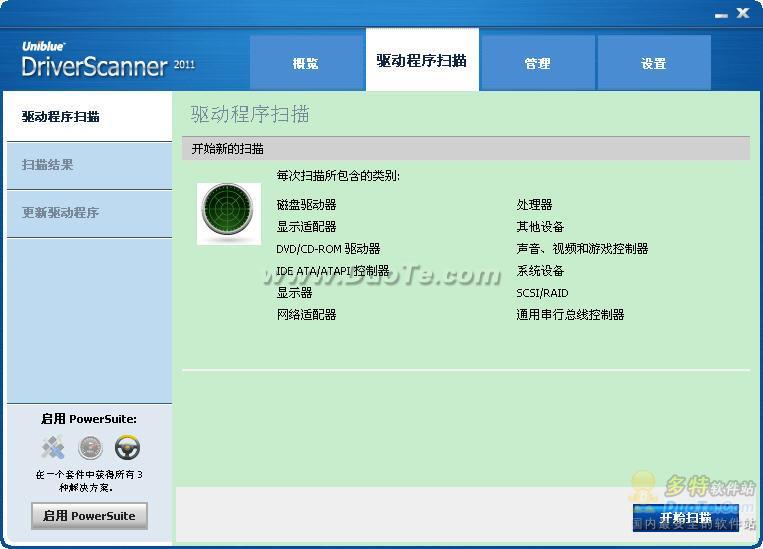763x549 pixels.
Task: Close the DriverScanner window
Action: (x=743, y=13)
